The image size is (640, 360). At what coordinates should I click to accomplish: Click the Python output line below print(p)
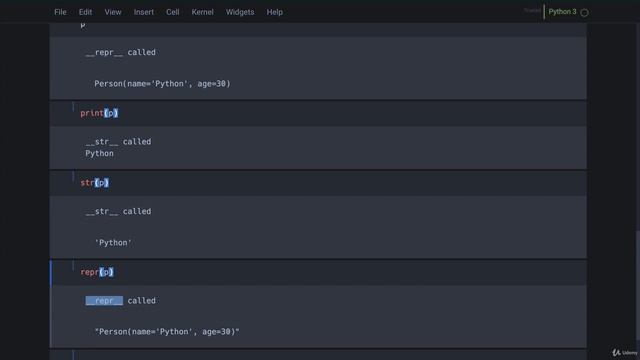[x=100, y=153]
